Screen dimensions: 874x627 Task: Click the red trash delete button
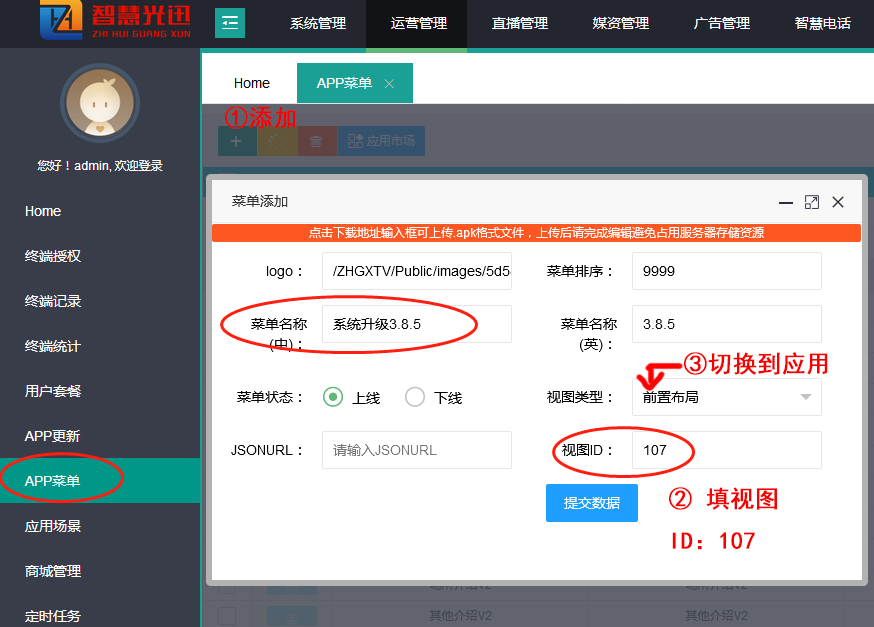(x=317, y=141)
